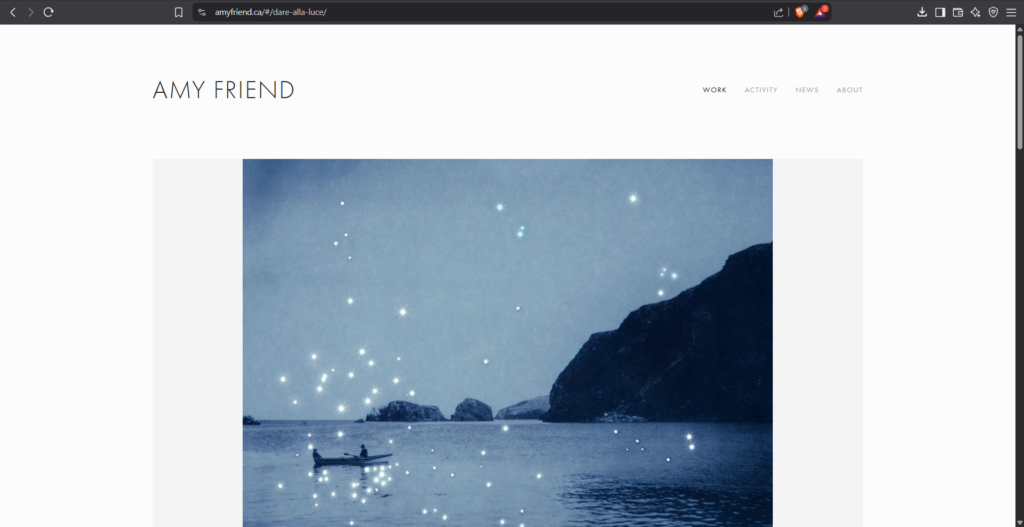Open the NEWS link

(807, 90)
